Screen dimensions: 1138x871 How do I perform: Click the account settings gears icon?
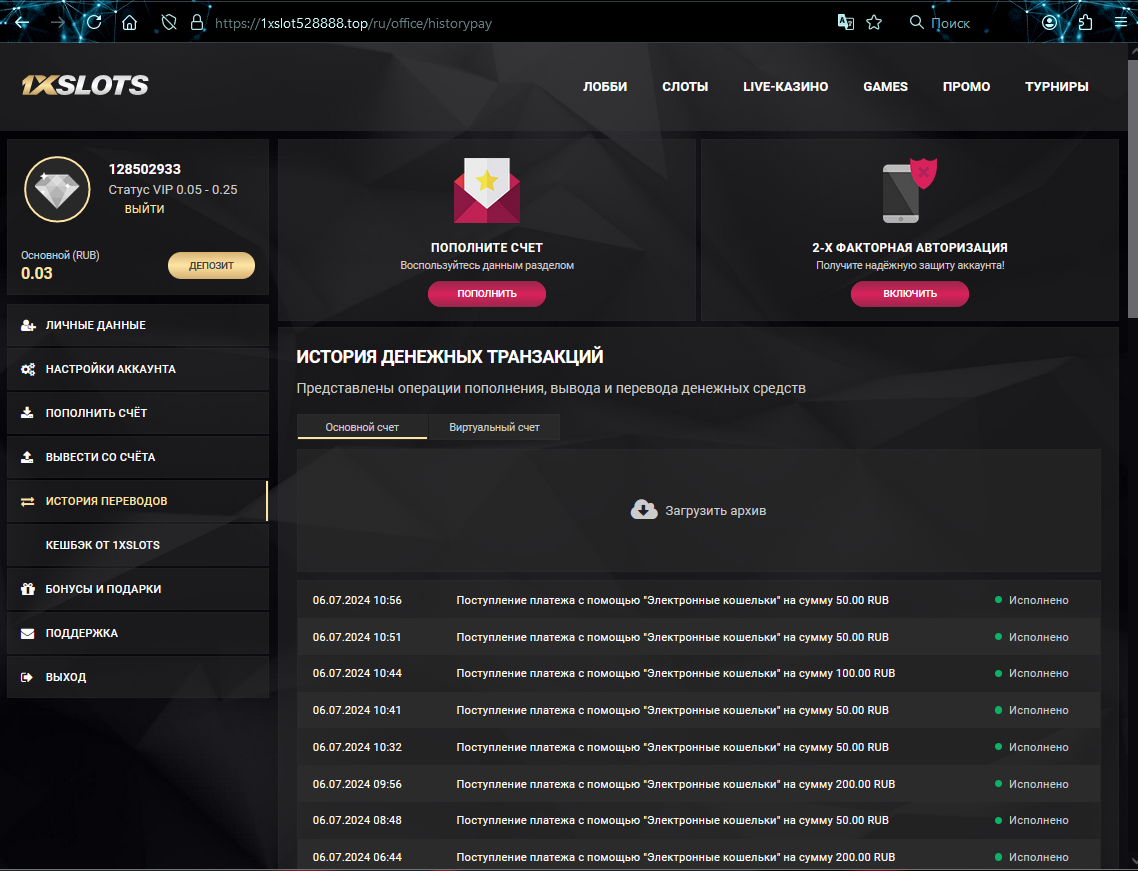(28, 369)
